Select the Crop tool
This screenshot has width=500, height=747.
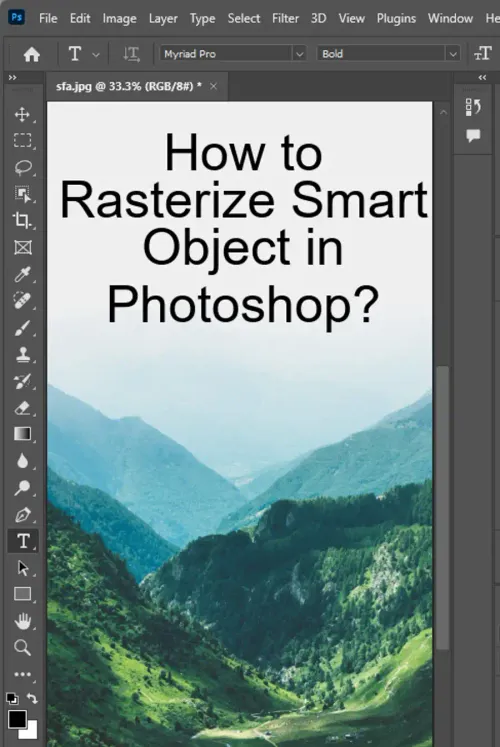(22, 221)
